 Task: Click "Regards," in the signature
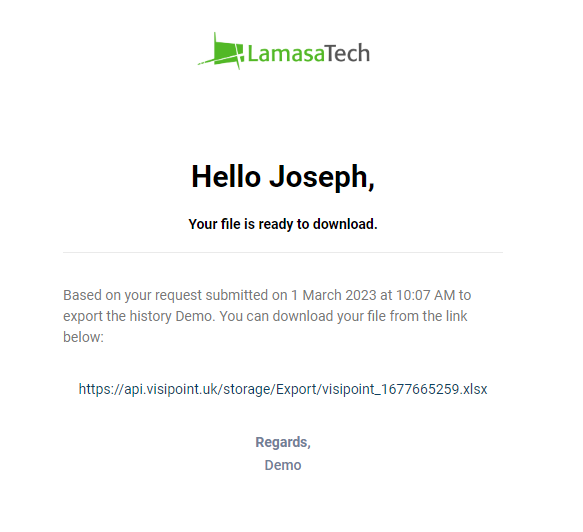(x=283, y=442)
